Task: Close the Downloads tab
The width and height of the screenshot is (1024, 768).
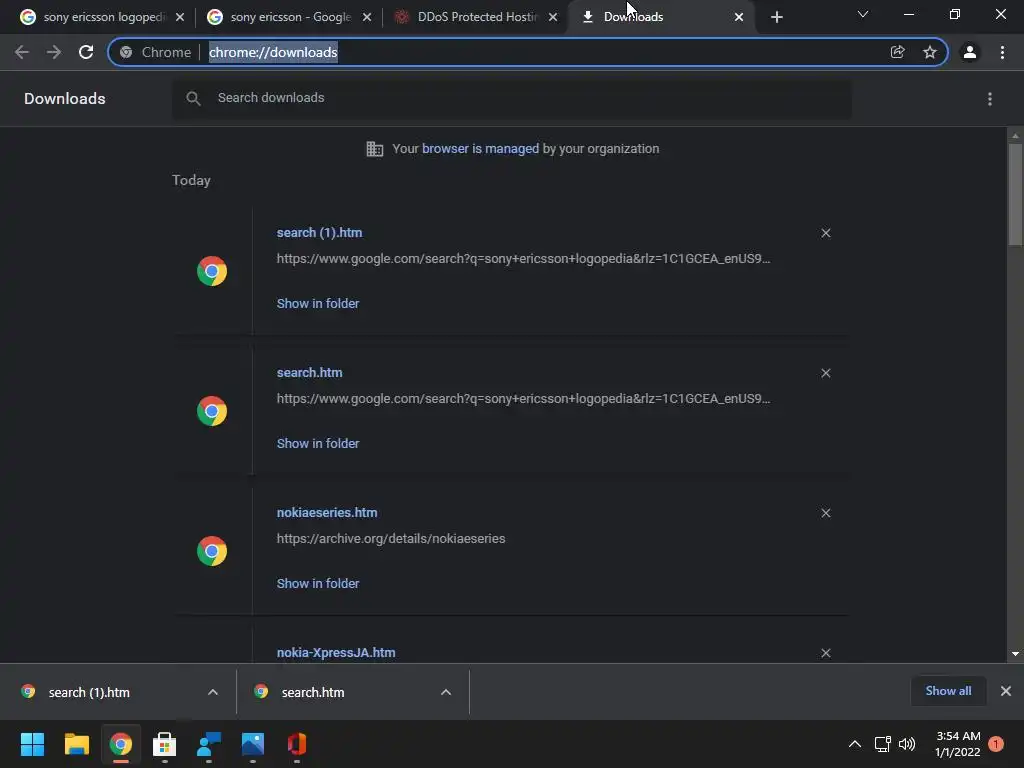Action: (739, 17)
